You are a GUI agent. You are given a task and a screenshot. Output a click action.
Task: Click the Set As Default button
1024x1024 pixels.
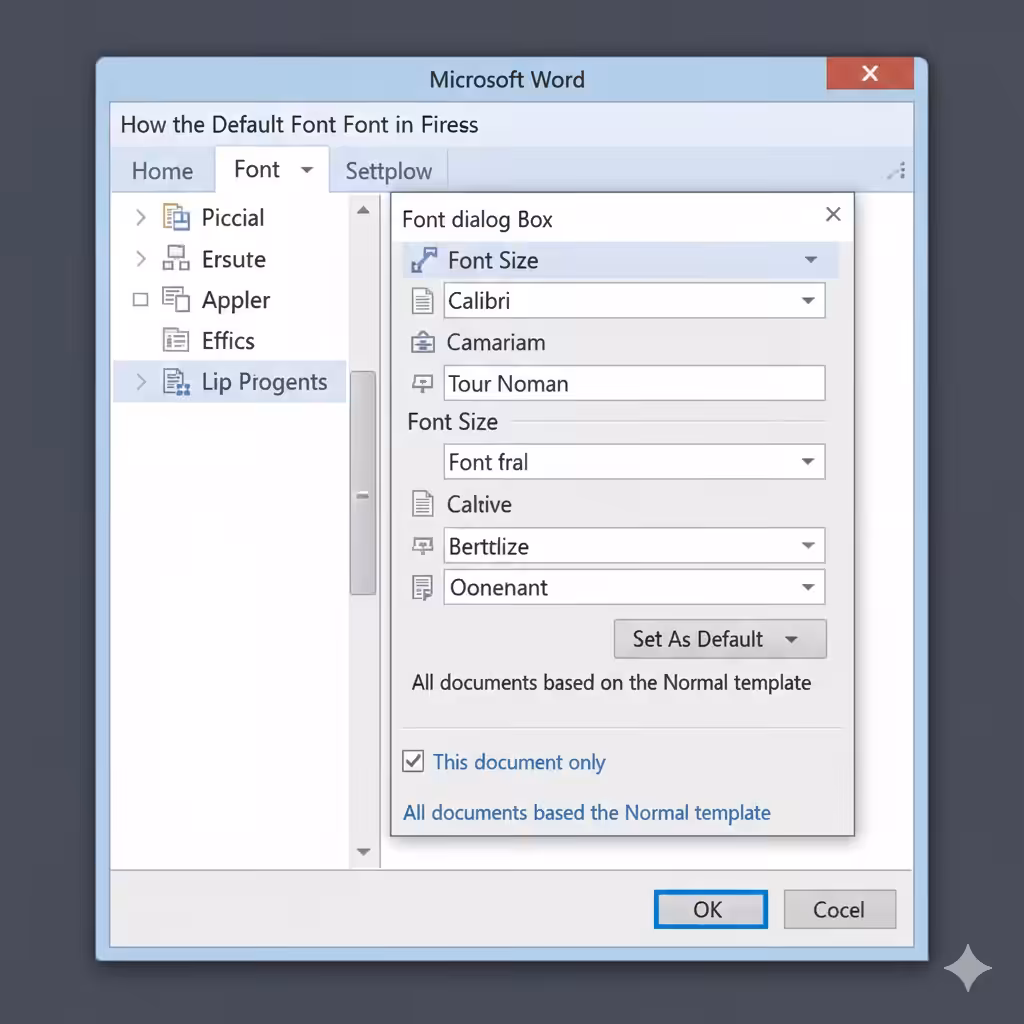[720, 639]
